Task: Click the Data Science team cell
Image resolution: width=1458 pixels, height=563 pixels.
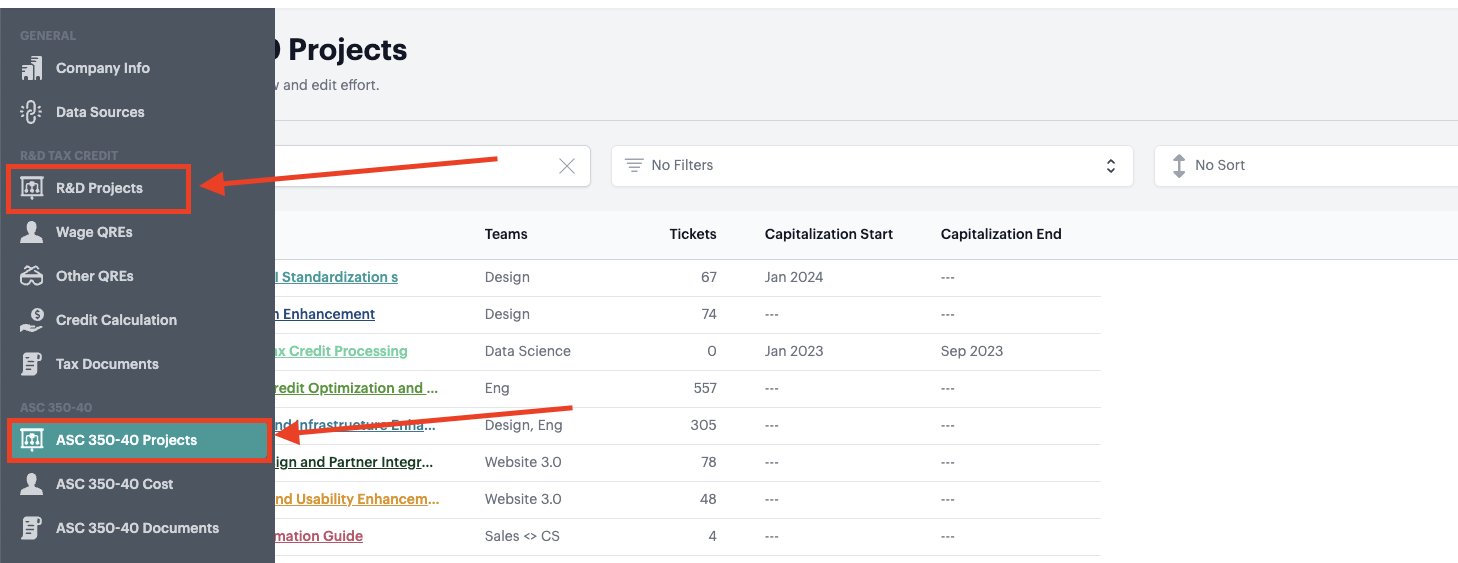Action: click(x=528, y=351)
